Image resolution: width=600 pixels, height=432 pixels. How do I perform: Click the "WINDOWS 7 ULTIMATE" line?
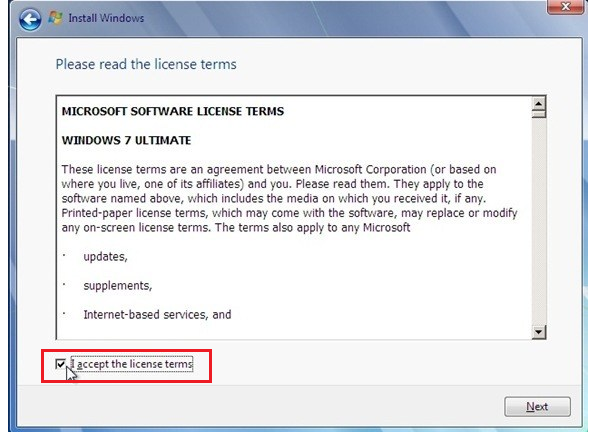[x=126, y=140]
